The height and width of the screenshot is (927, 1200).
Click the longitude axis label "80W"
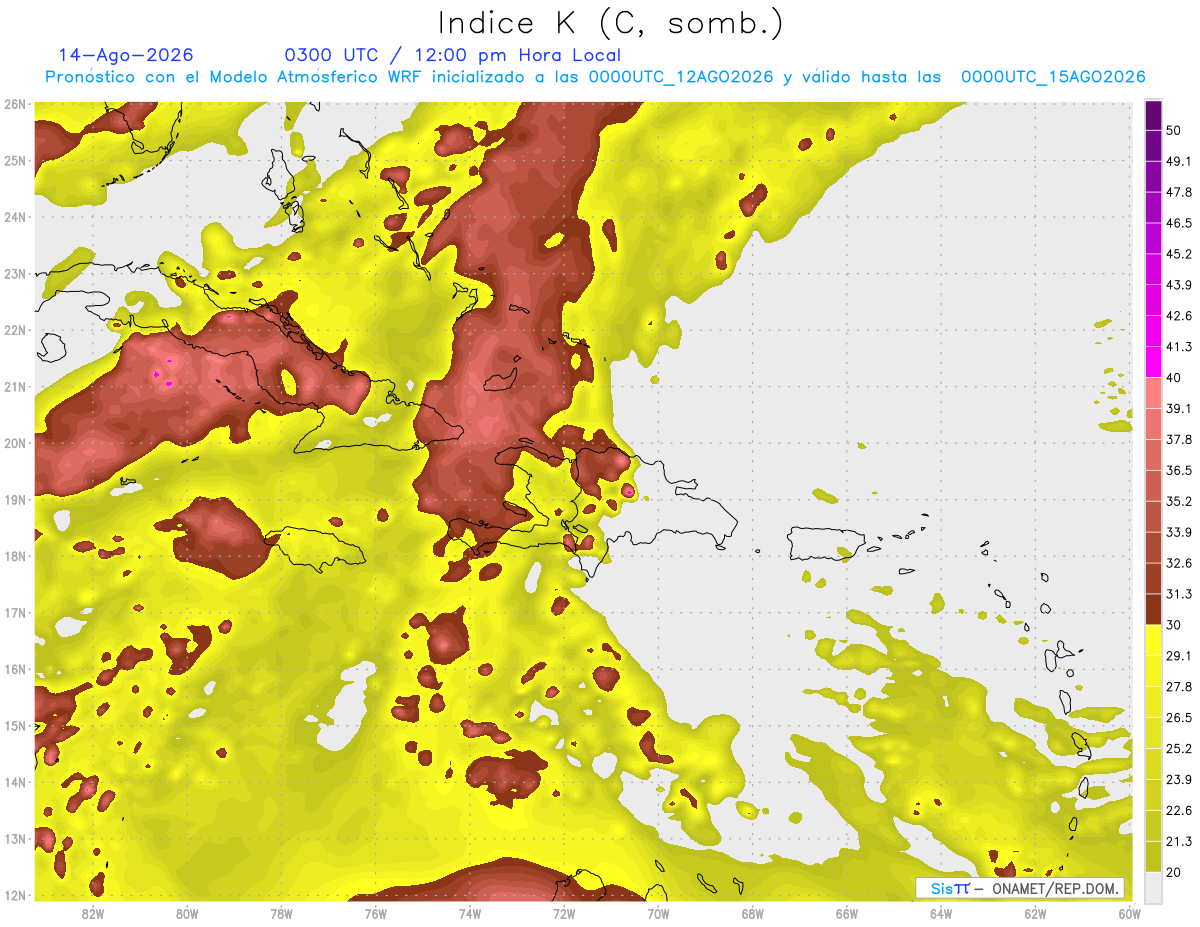point(186,914)
